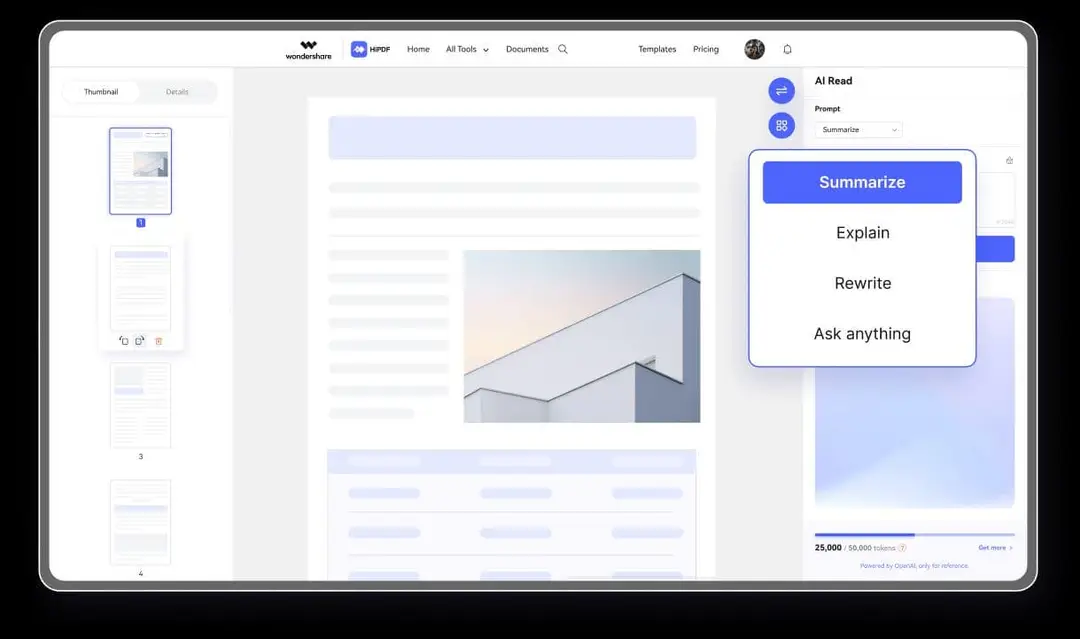Image resolution: width=1080 pixels, height=639 pixels.
Task: Open the notifications bell
Action: [787, 49]
